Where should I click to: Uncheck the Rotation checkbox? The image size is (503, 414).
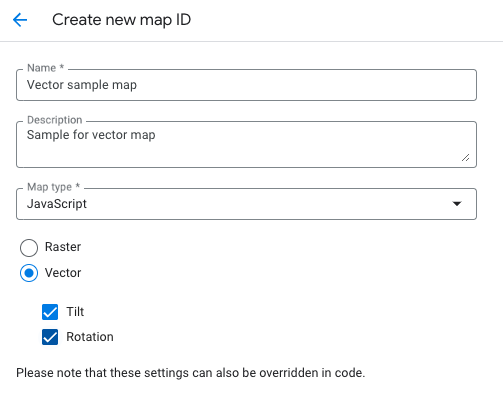(x=50, y=337)
